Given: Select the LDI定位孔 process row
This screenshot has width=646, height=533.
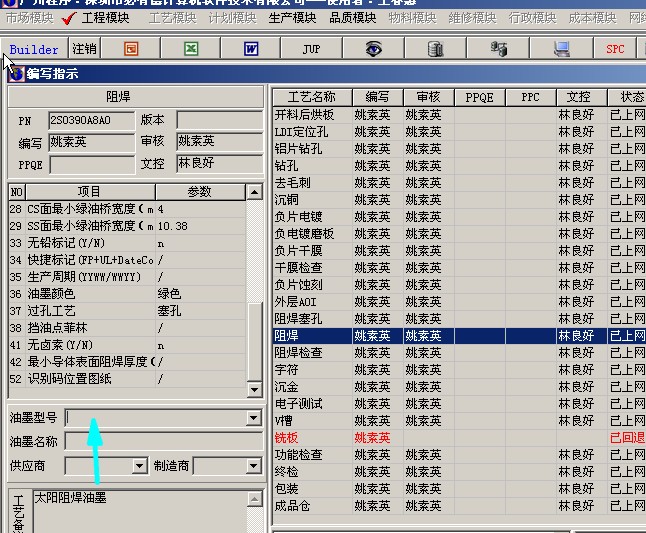Looking at the screenshot, I should 459,132.
